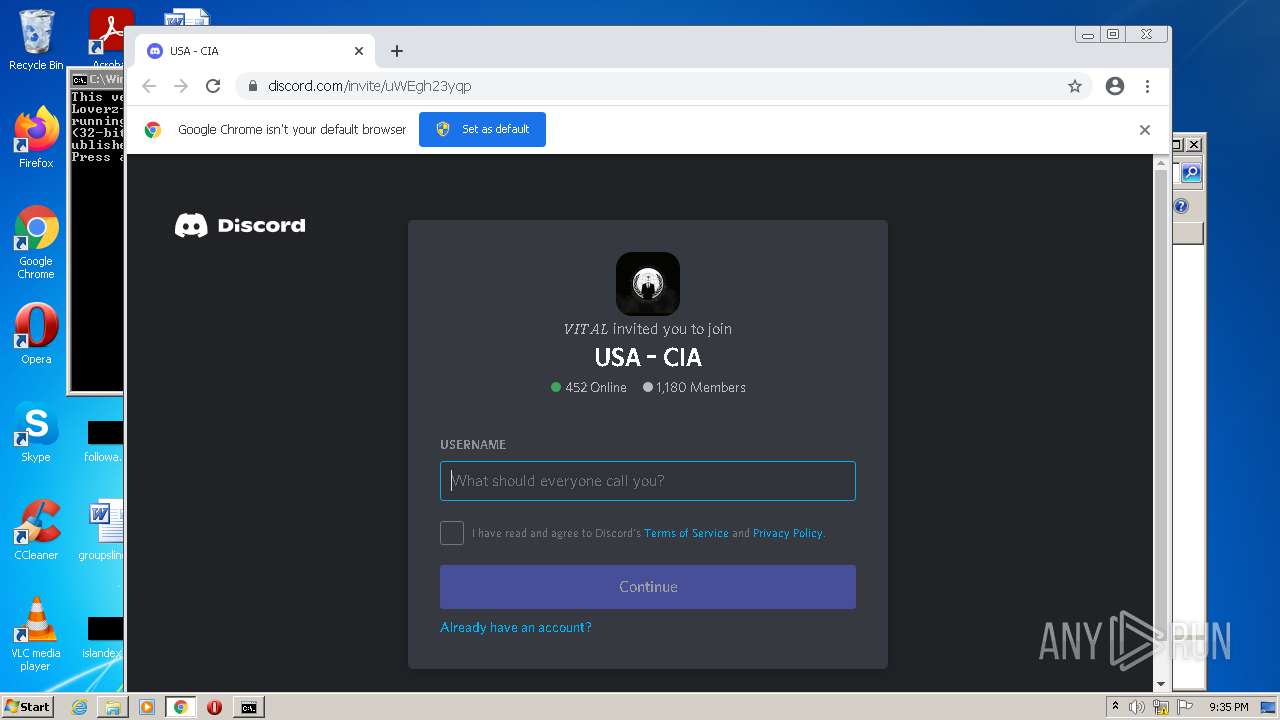1280x720 pixels.
Task: Click the command prompt window title bar
Action: 97,79
